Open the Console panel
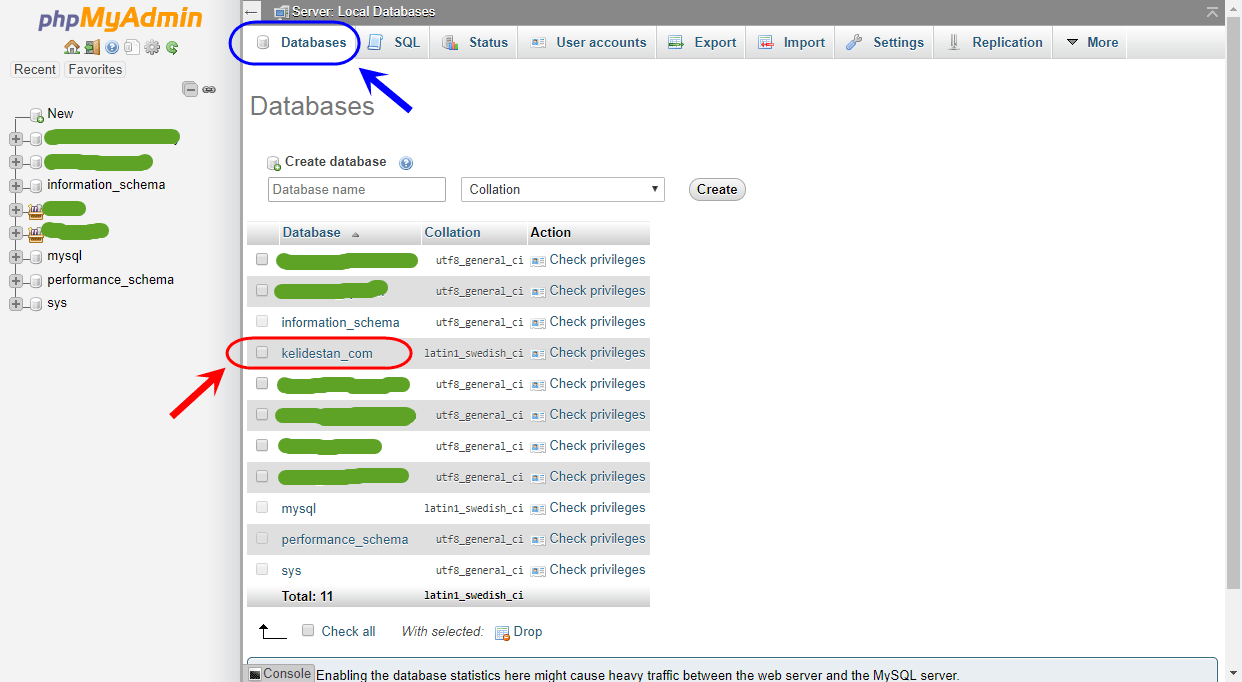This screenshot has width=1242, height=682. click(281, 673)
